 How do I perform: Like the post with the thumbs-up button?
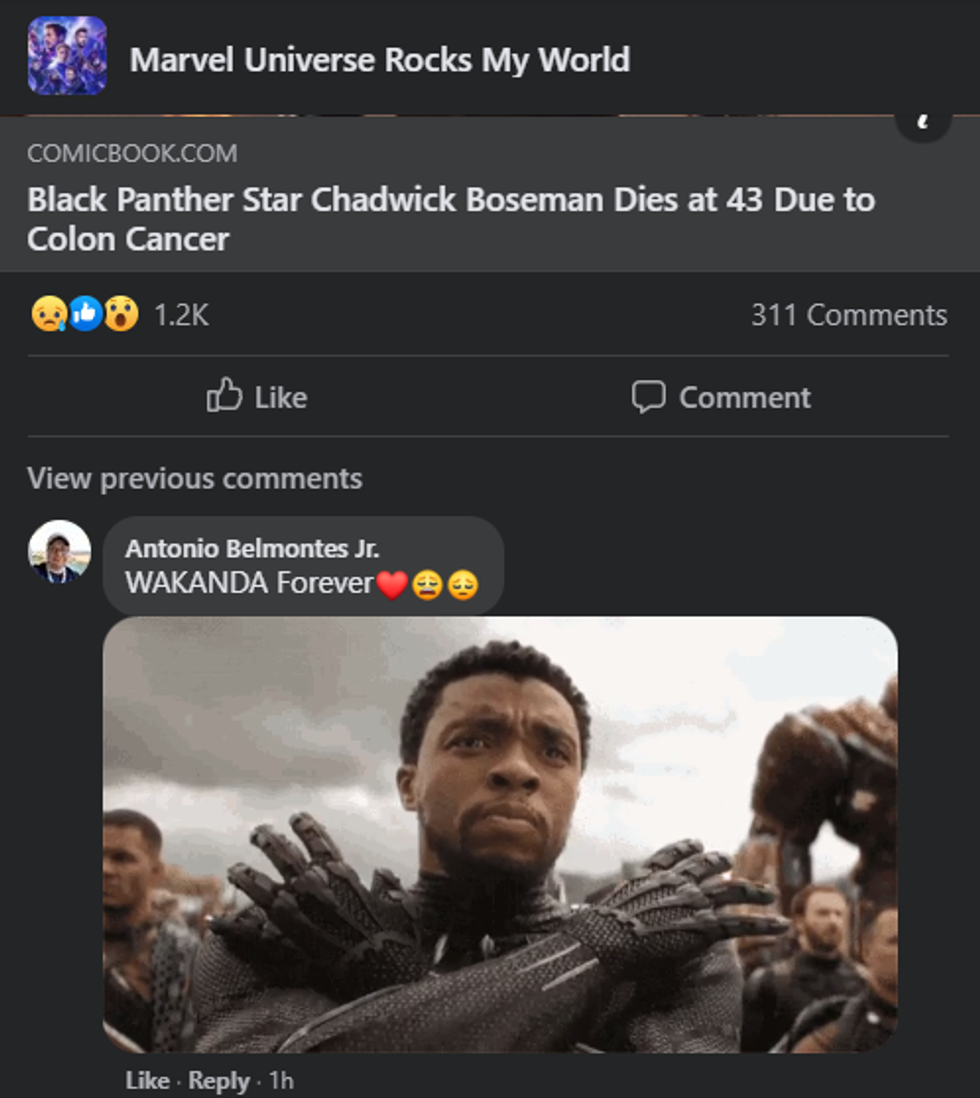[x=257, y=397]
